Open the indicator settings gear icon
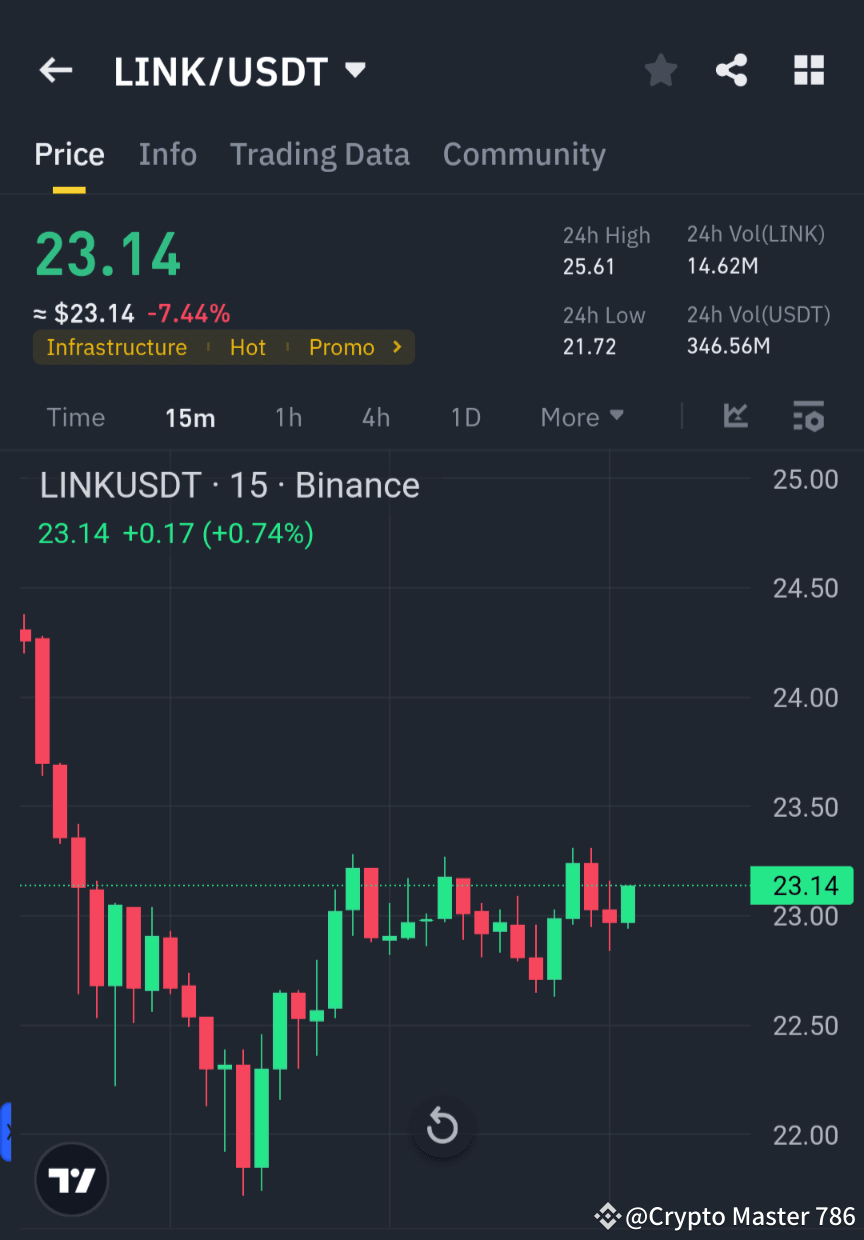Viewport: 864px width, 1240px height. [x=808, y=416]
